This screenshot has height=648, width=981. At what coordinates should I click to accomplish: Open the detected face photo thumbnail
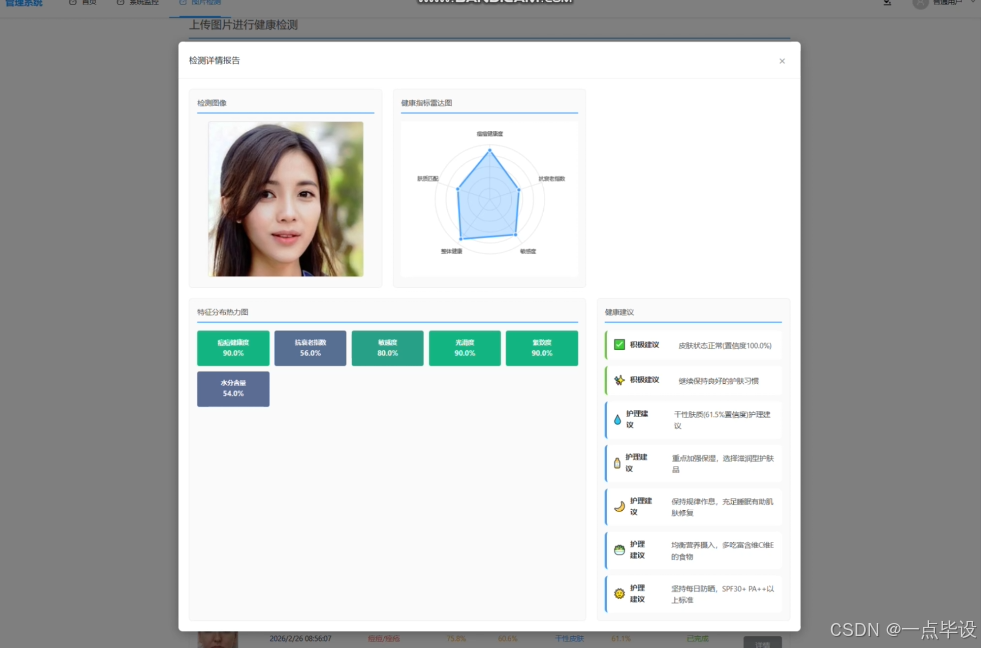pos(286,199)
